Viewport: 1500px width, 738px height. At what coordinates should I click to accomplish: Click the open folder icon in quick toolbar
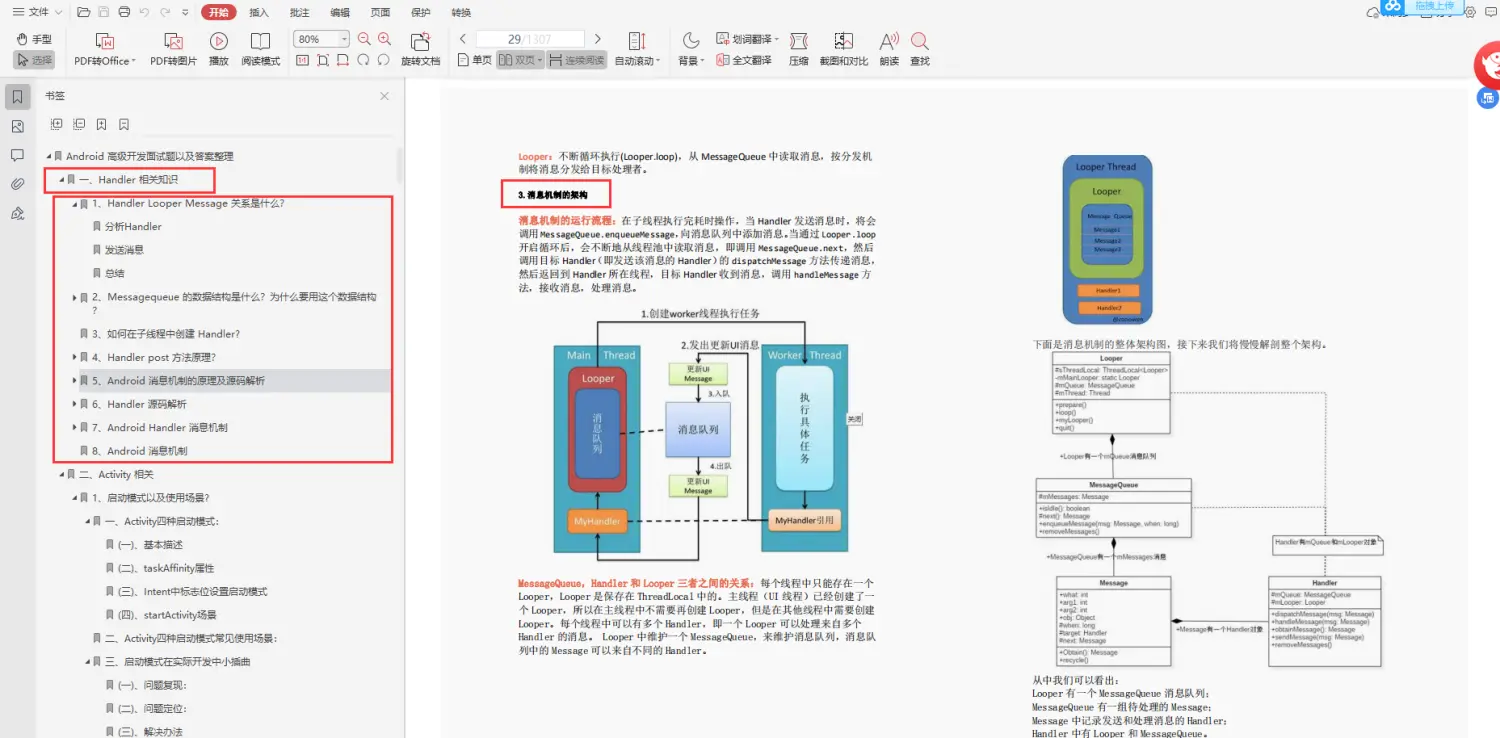(84, 12)
